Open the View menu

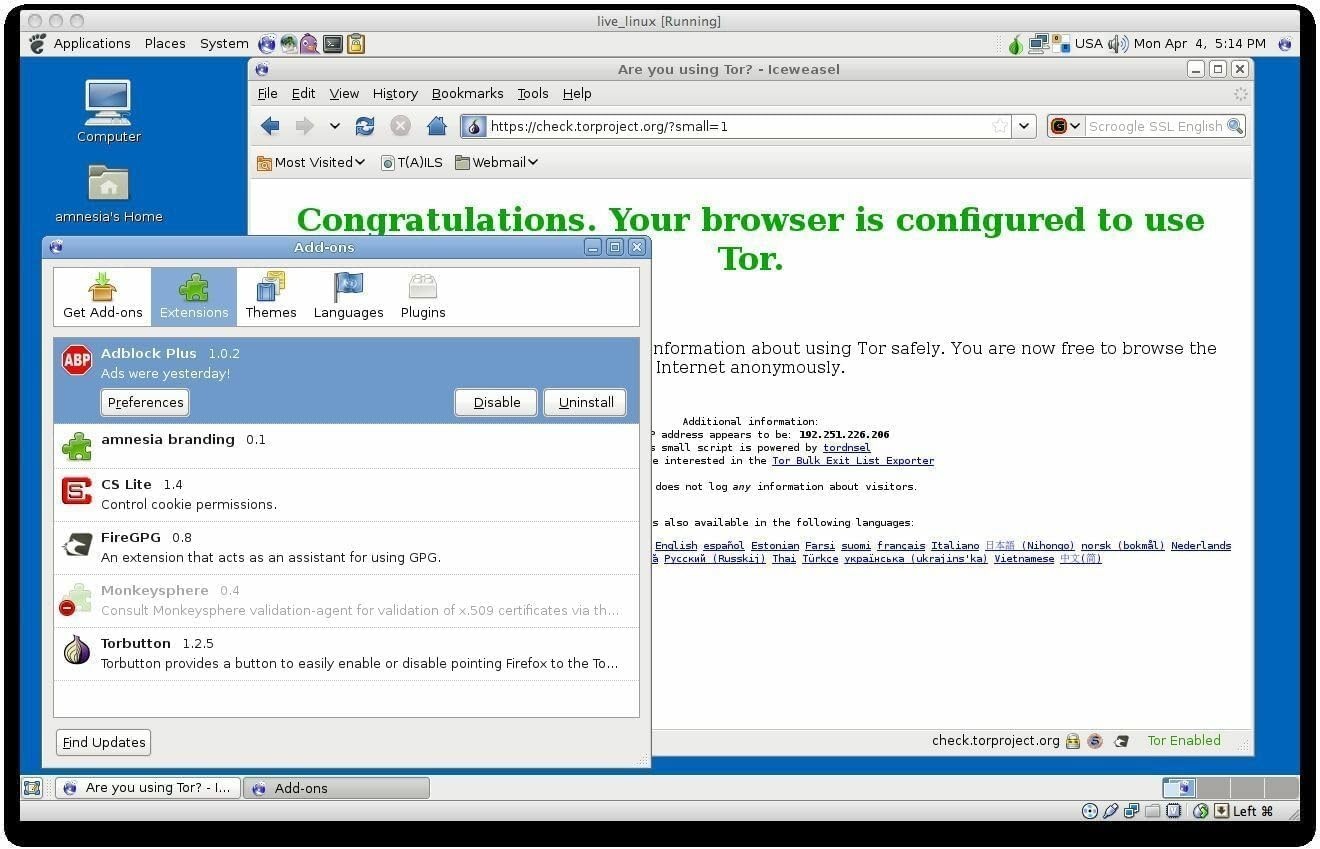pyautogui.click(x=344, y=93)
